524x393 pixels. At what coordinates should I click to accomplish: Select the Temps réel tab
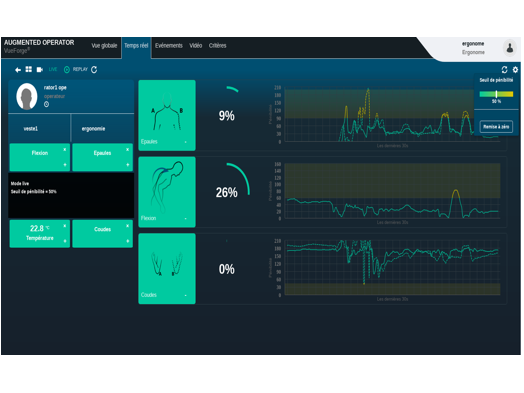pyautogui.click(x=136, y=45)
